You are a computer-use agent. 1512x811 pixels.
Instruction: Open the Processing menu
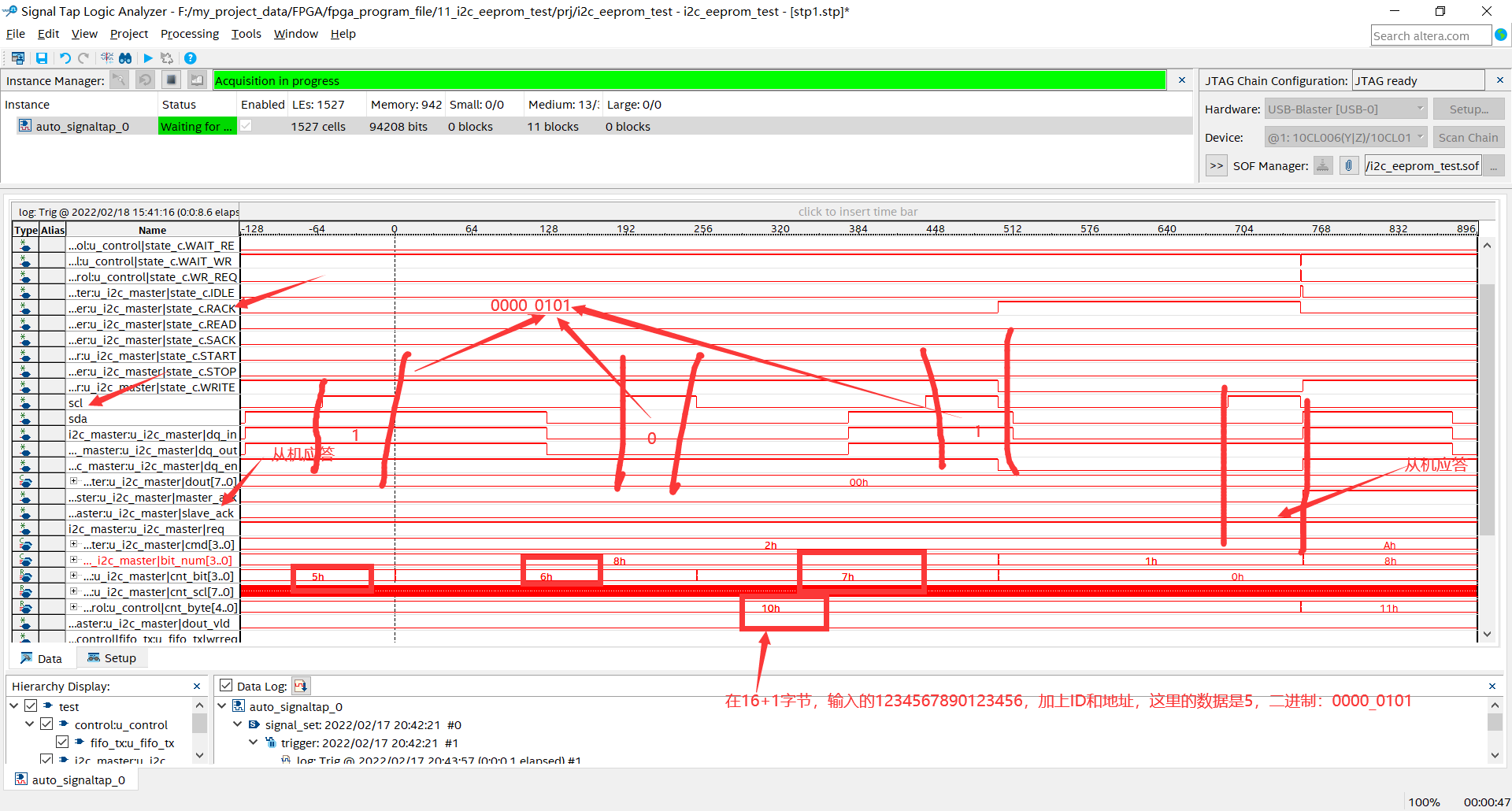point(189,33)
